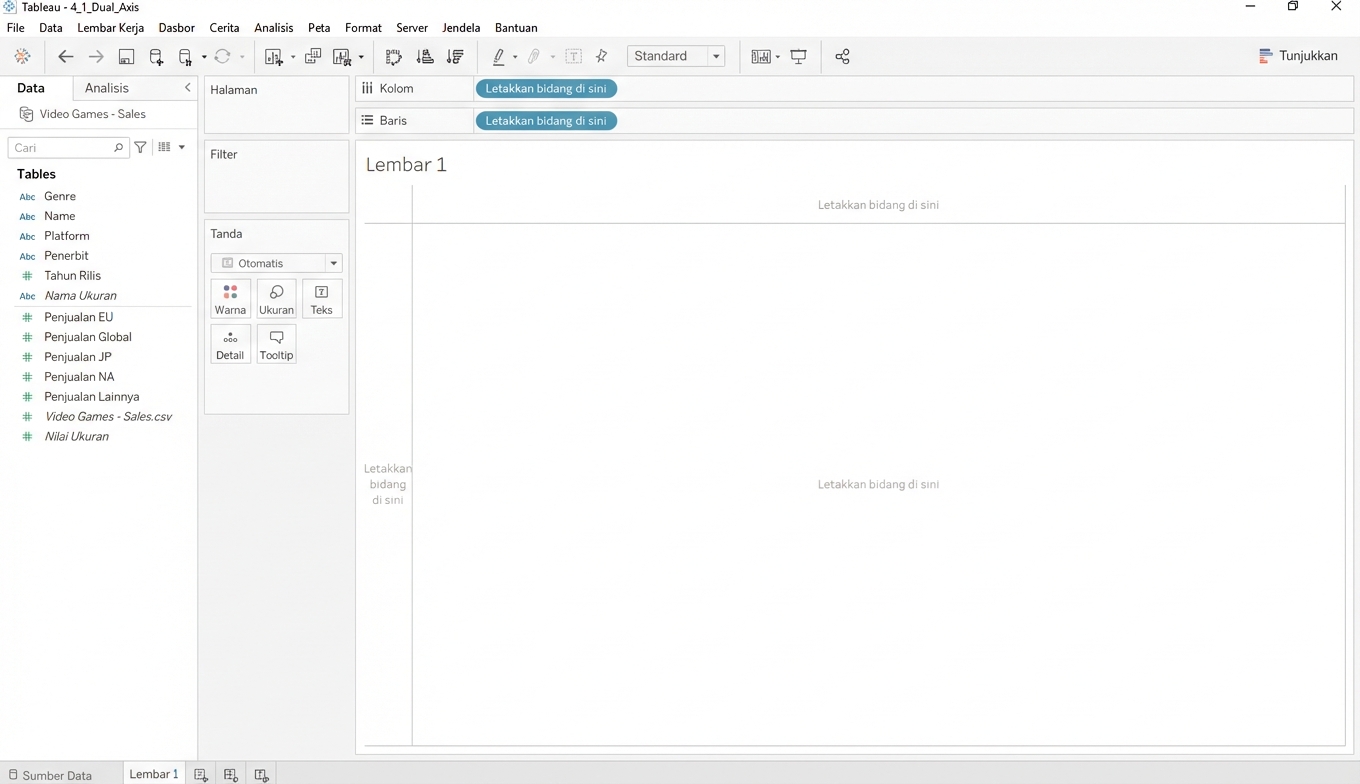Click Tunjukkan to toggle the Show Me panel
The height and width of the screenshot is (784, 1360).
[x=1298, y=56]
